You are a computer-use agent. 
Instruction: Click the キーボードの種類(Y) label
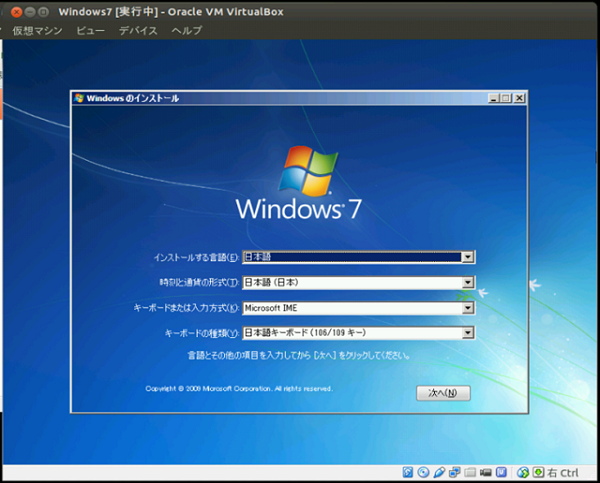point(202,333)
